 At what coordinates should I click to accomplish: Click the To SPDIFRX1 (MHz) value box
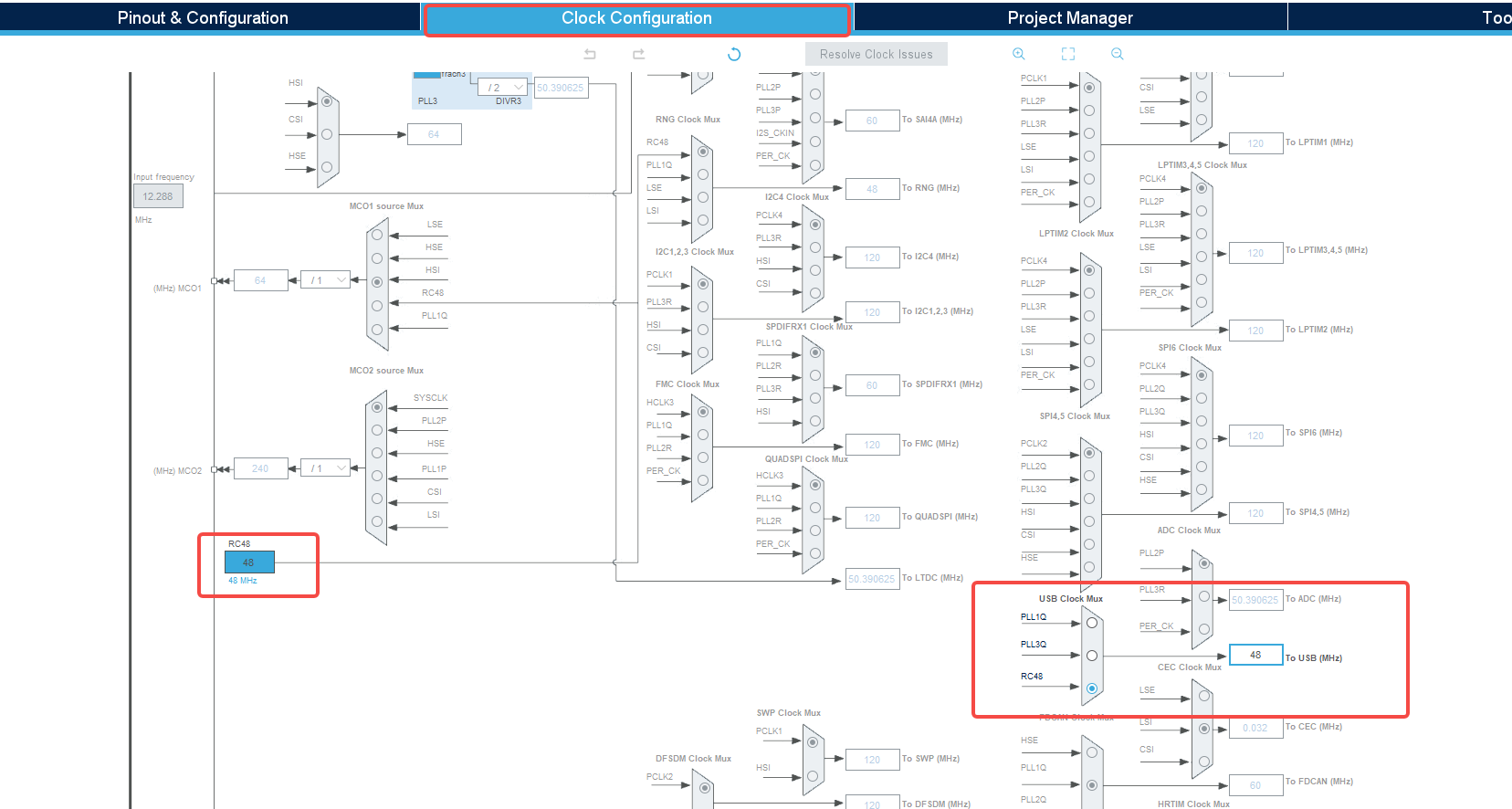(872, 385)
